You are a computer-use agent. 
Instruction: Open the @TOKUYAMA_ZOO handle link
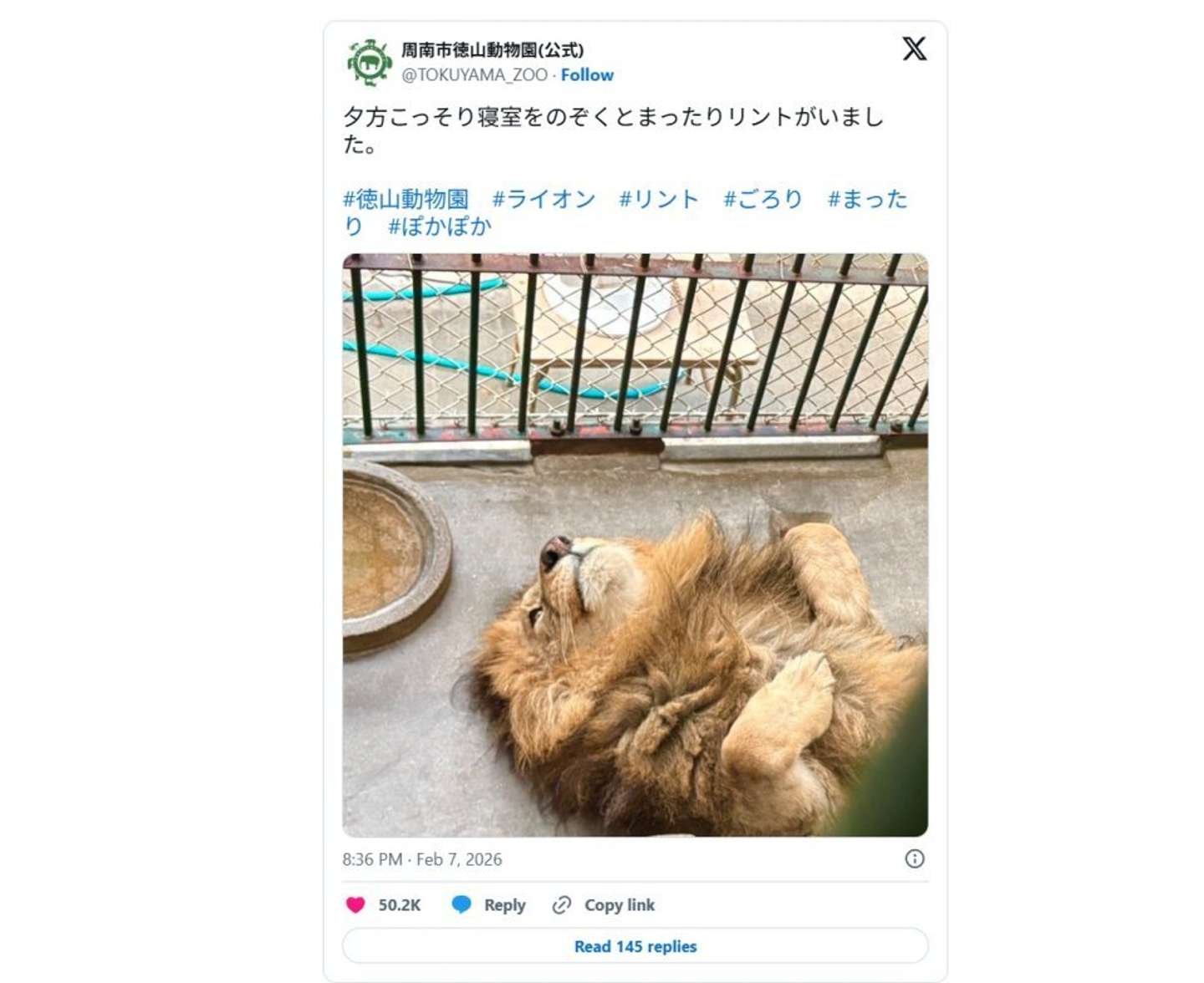point(474,74)
